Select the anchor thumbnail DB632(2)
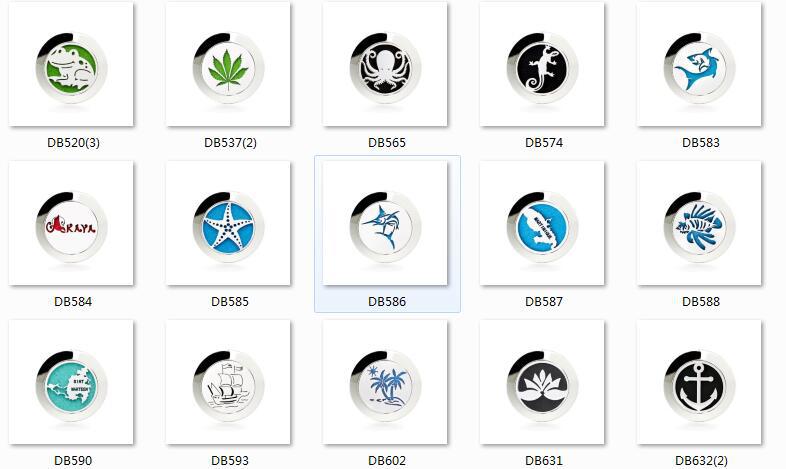 point(699,382)
